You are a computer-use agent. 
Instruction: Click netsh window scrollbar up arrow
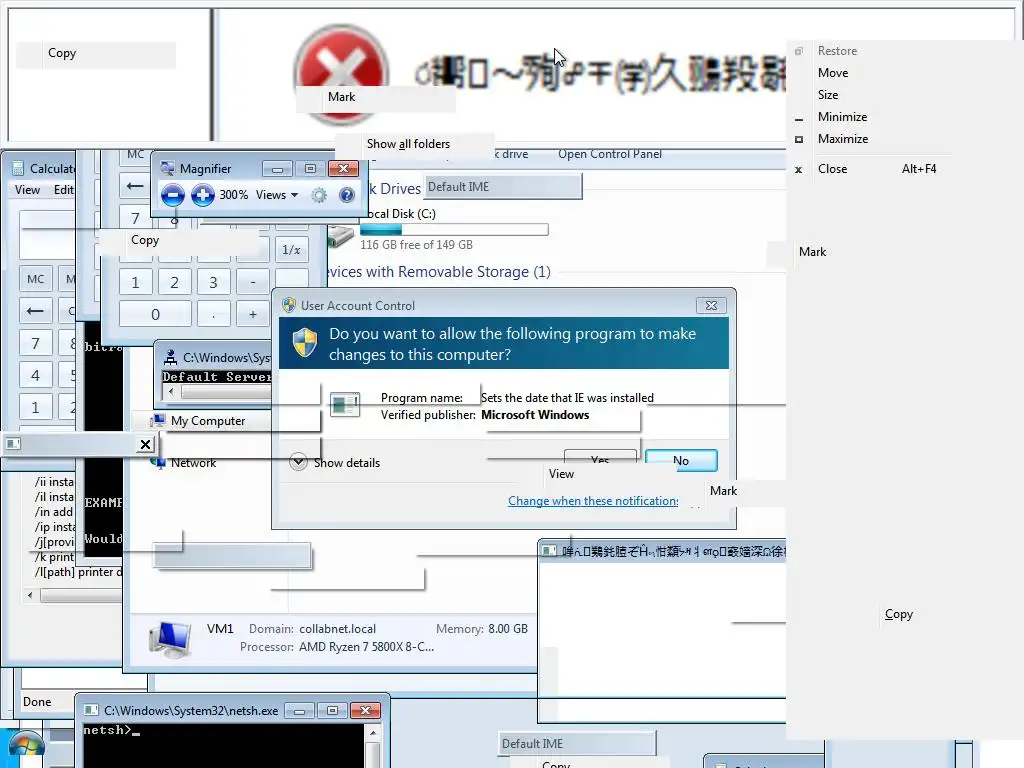click(373, 733)
